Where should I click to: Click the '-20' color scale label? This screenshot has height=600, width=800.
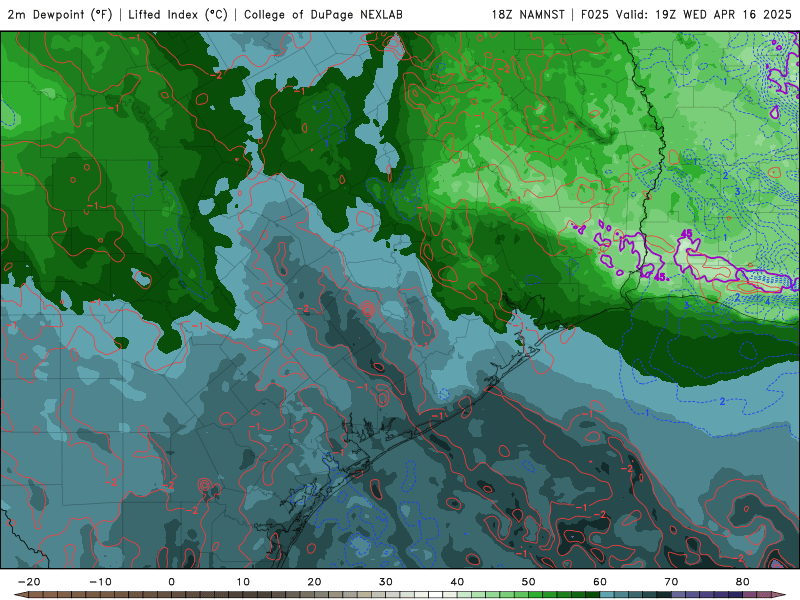click(x=29, y=582)
